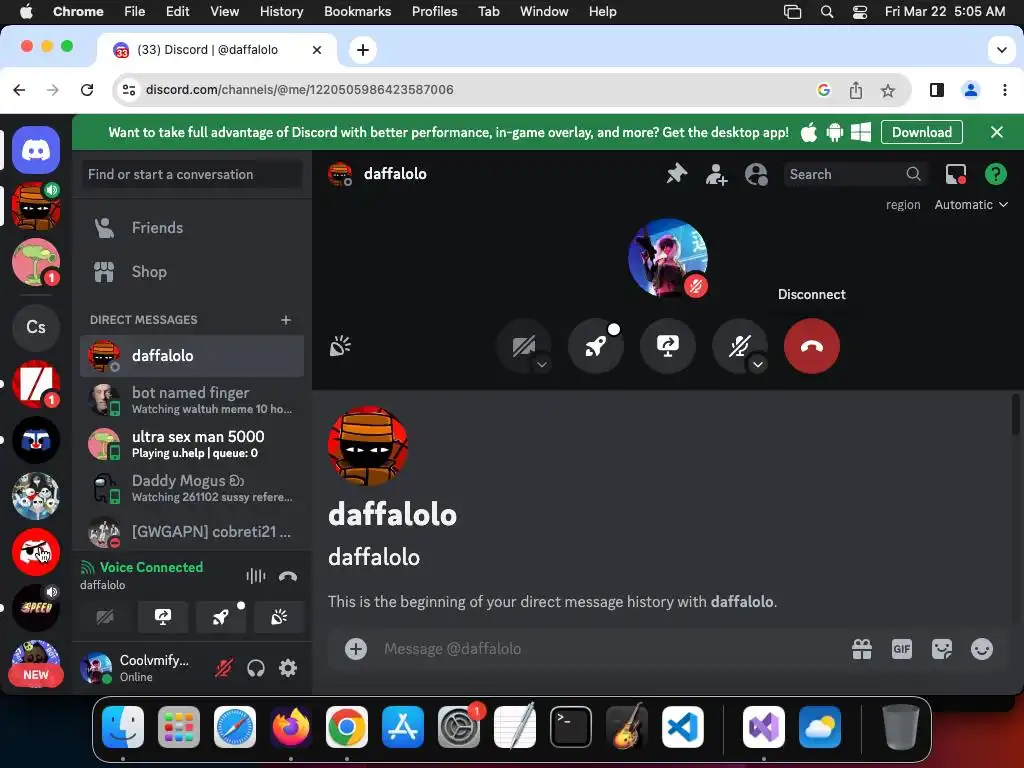1024x768 pixels.
Task: Add friends to DM icon
Action: pyautogui.click(x=716, y=174)
